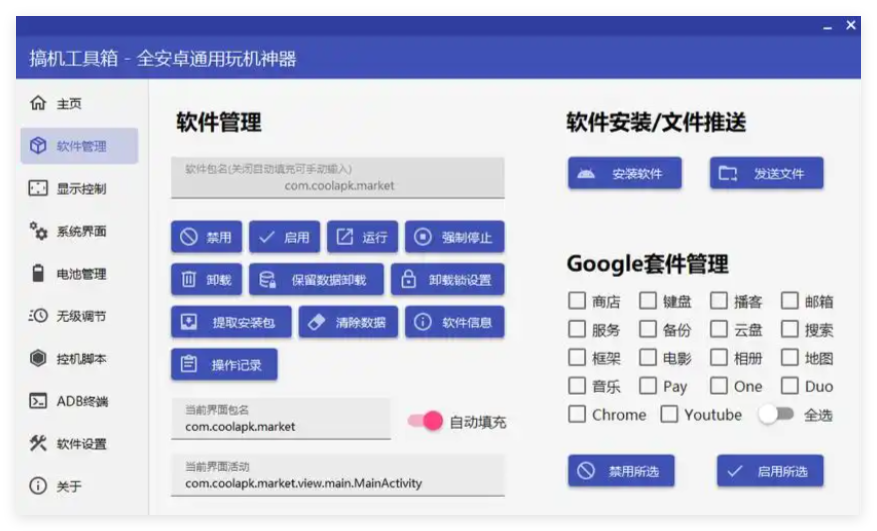The height and width of the screenshot is (531, 877).
Task: Tick the 播客 checkbox
Action: (719, 301)
